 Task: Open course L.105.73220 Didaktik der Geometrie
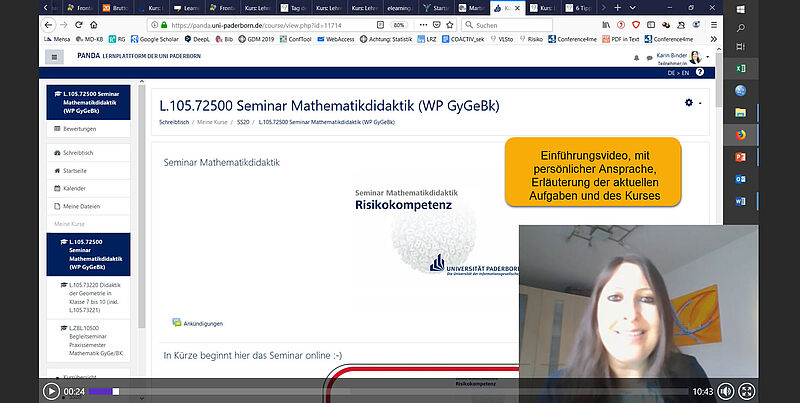pos(89,297)
